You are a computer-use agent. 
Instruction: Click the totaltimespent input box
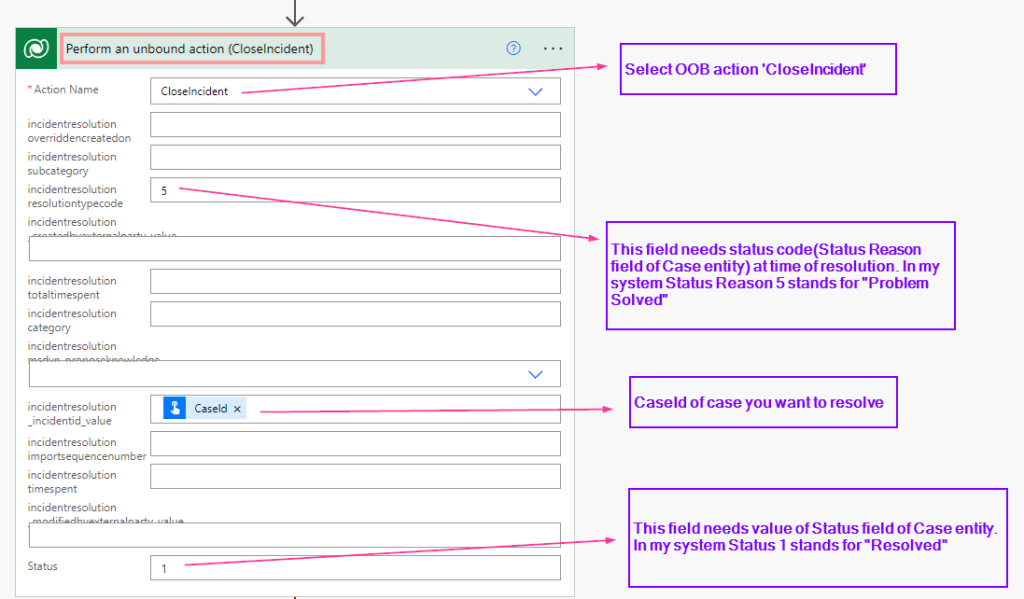(x=355, y=282)
